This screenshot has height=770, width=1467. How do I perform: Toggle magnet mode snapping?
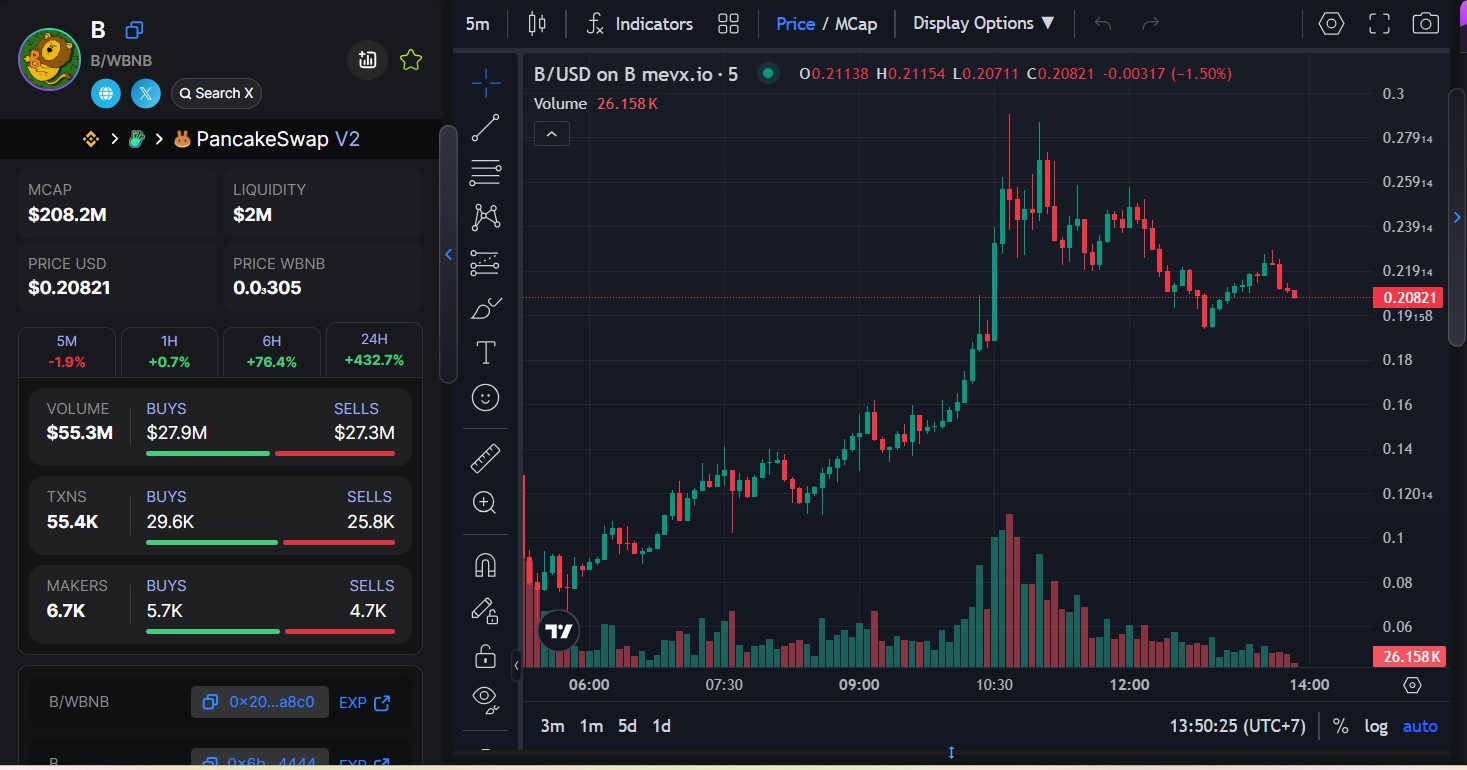[x=485, y=565]
